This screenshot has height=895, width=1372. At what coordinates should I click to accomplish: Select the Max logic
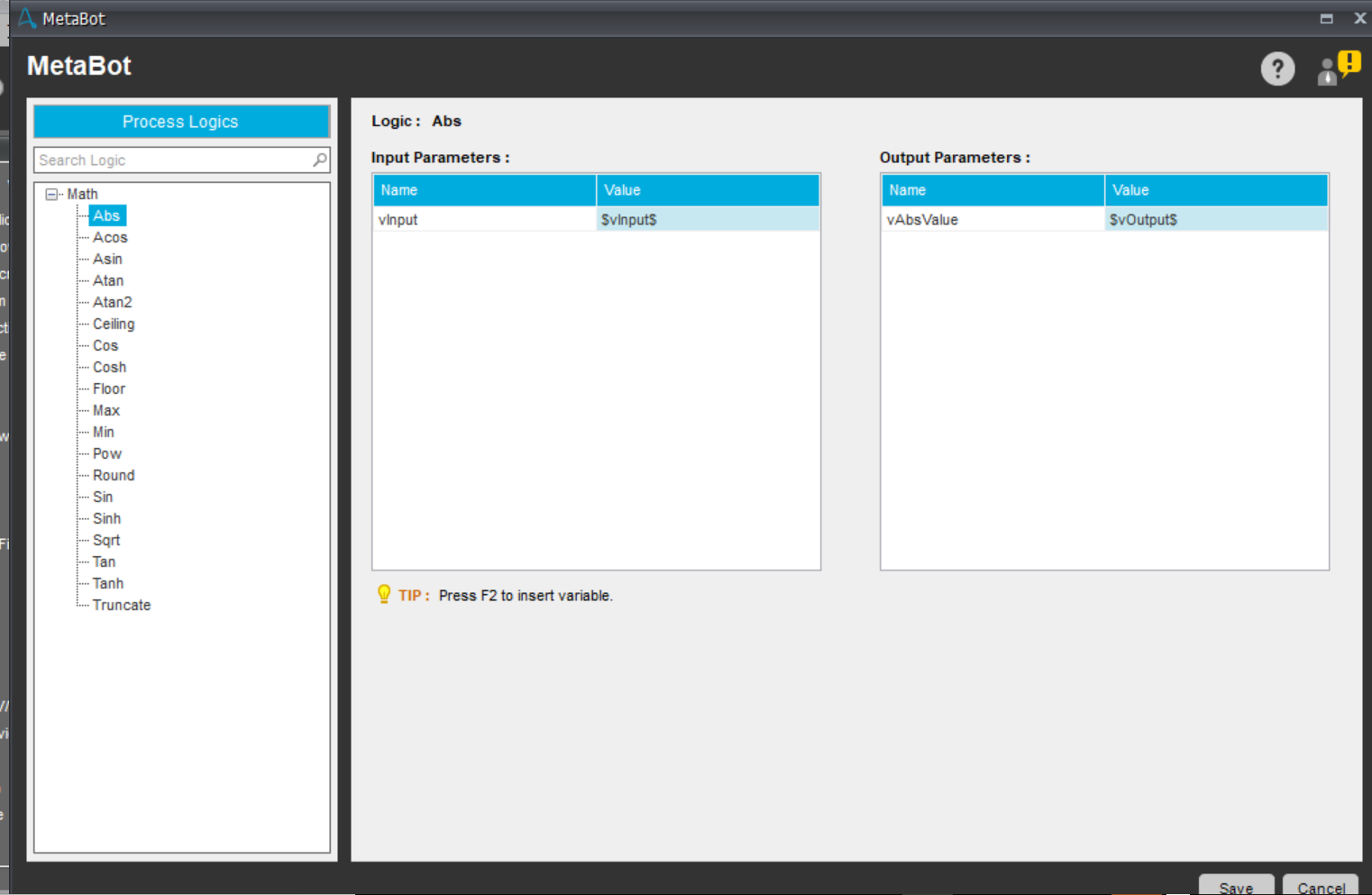click(106, 410)
